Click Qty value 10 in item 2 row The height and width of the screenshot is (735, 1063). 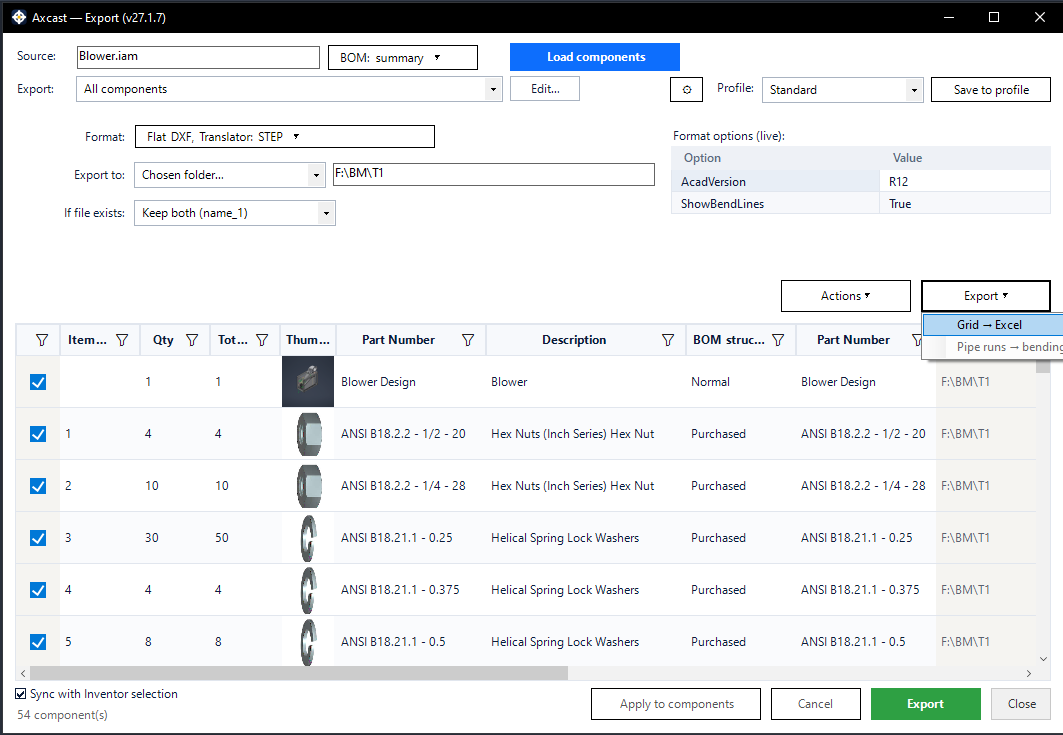pyautogui.click(x=151, y=485)
